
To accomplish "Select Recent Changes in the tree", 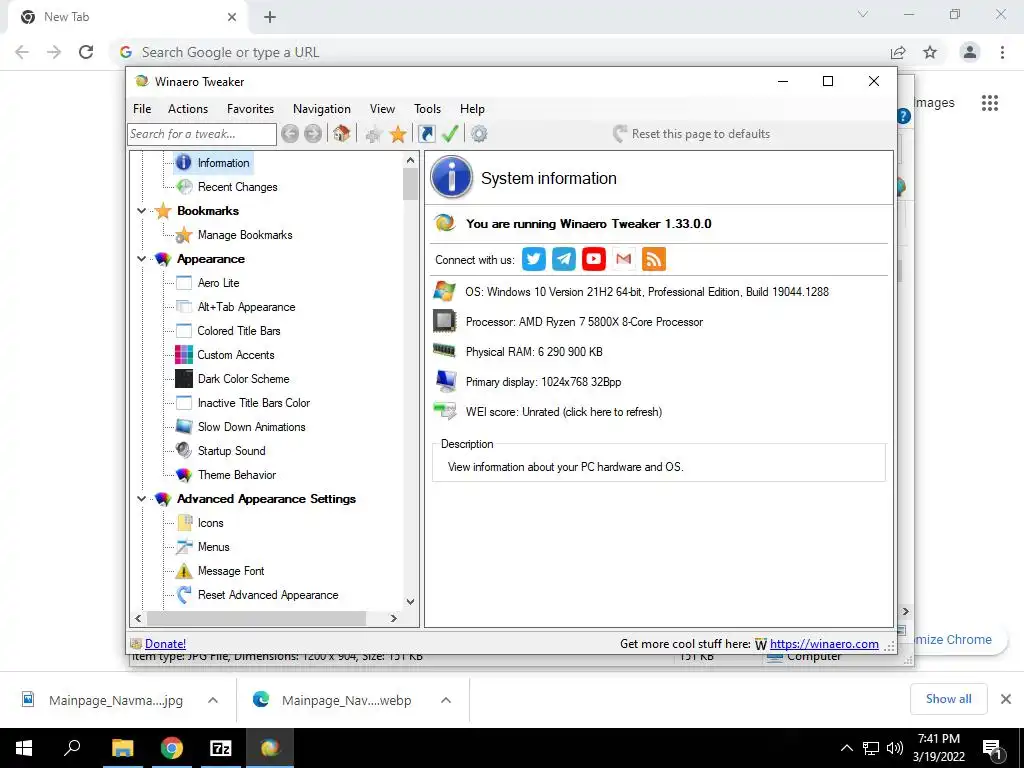I will (x=238, y=187).
